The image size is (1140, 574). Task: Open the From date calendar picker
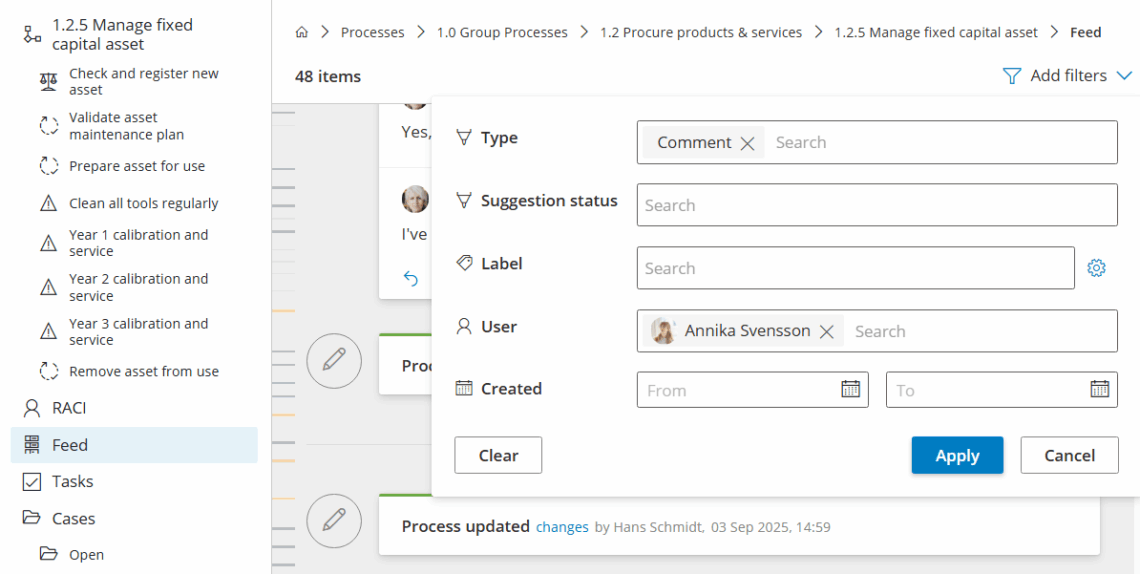(x=850, y=390)
